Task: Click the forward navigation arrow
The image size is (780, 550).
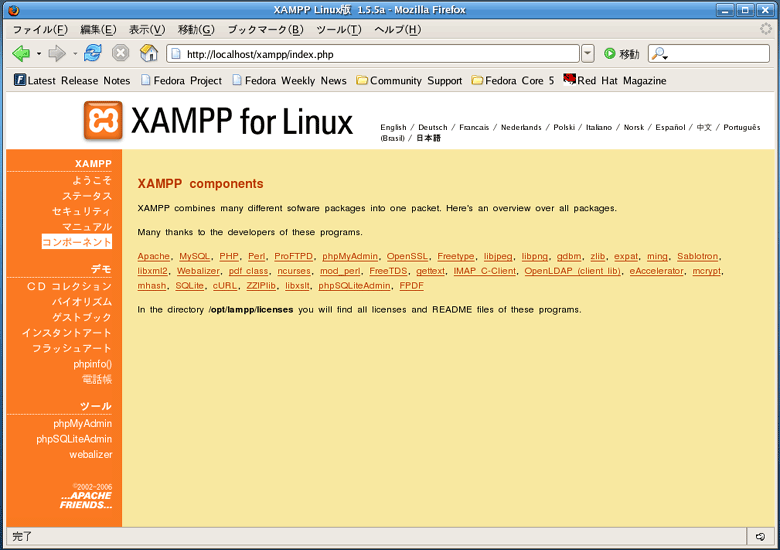Action: click(x=57, y=53)
